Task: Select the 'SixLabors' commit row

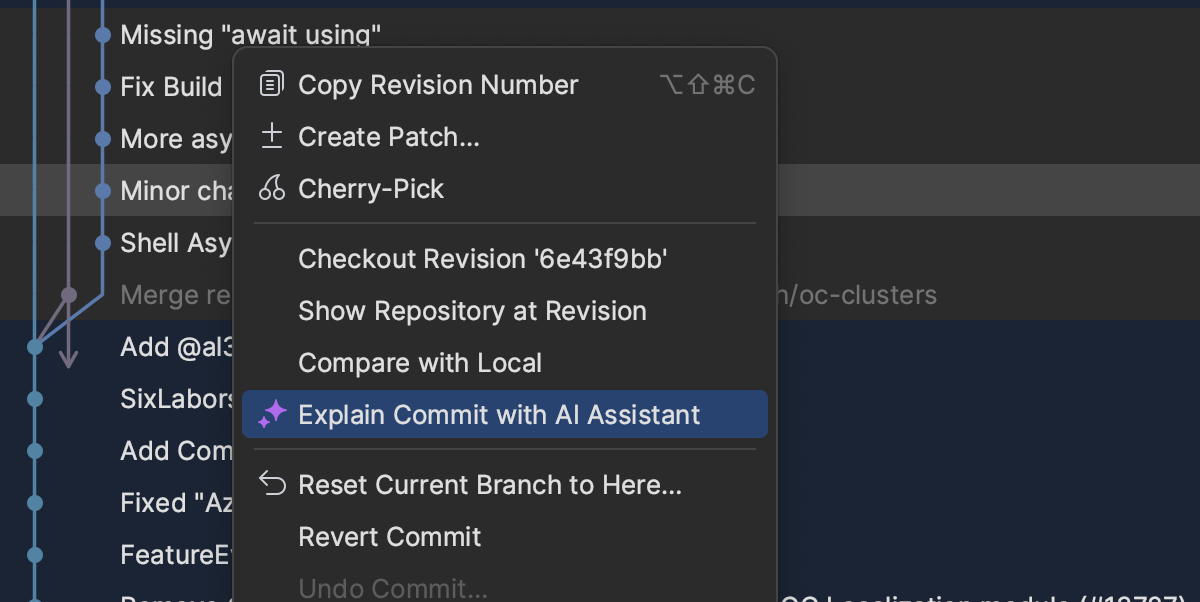Action: point(177,399)
